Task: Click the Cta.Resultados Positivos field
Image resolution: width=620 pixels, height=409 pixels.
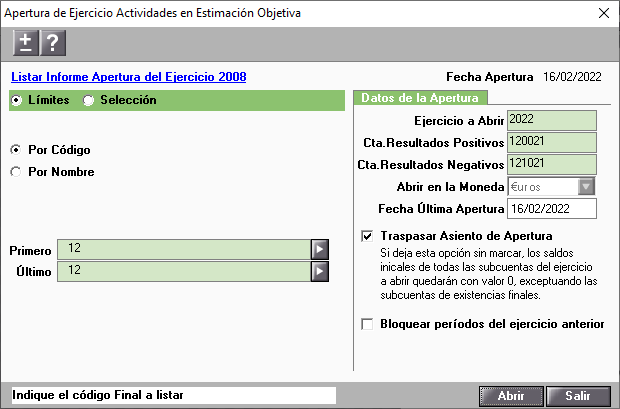Action: pos(552,142)
